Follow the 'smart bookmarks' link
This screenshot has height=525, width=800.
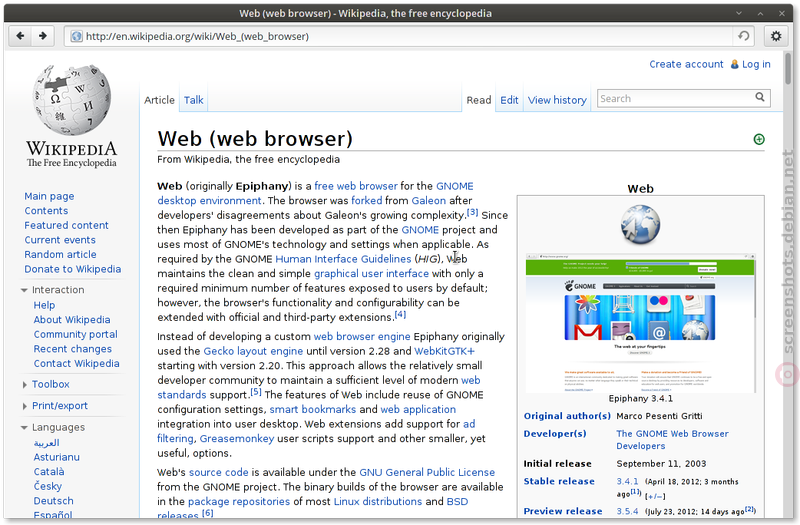click(313, 410)
